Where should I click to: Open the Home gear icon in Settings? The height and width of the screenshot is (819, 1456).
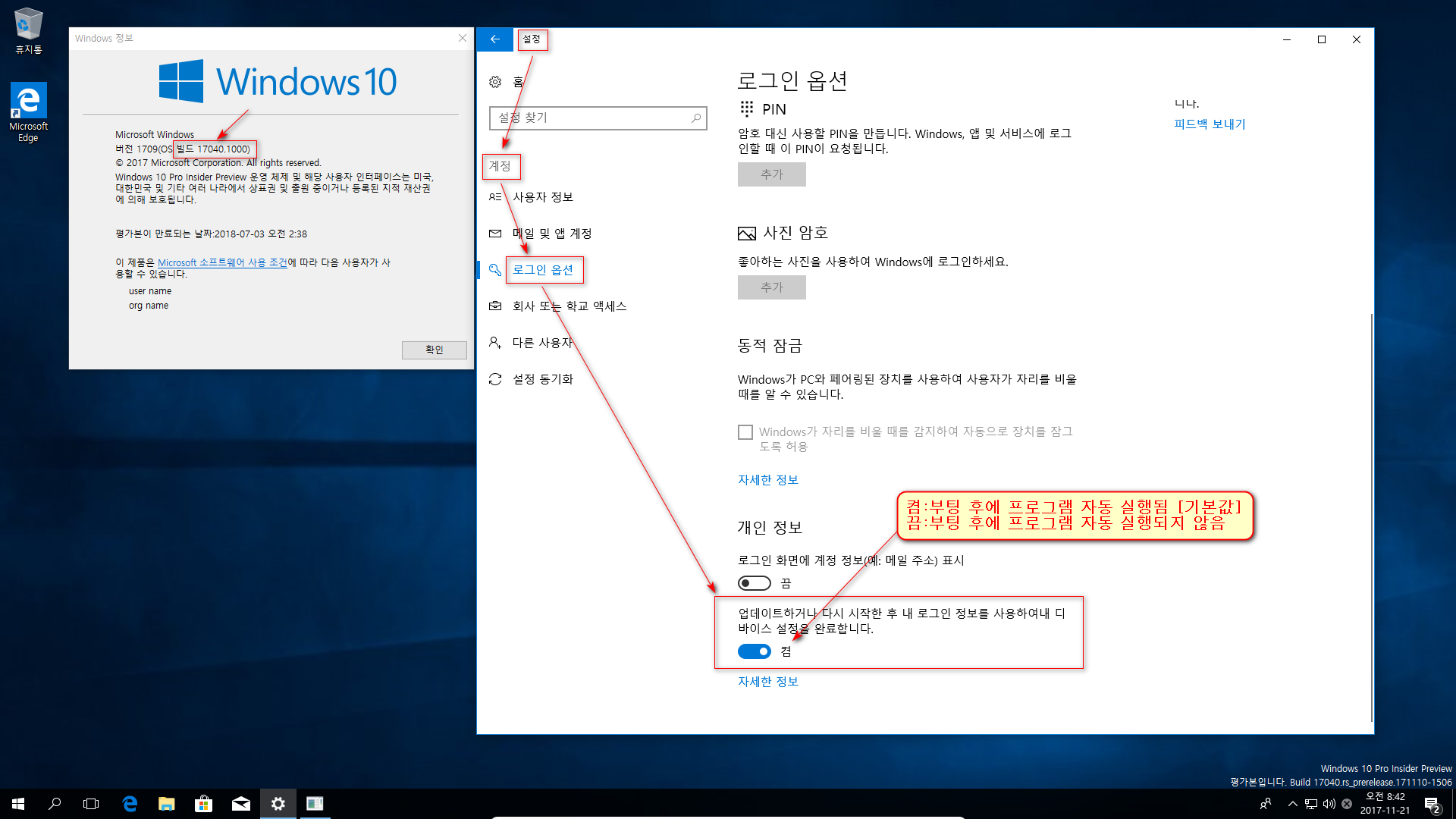[x=495, y=82]
